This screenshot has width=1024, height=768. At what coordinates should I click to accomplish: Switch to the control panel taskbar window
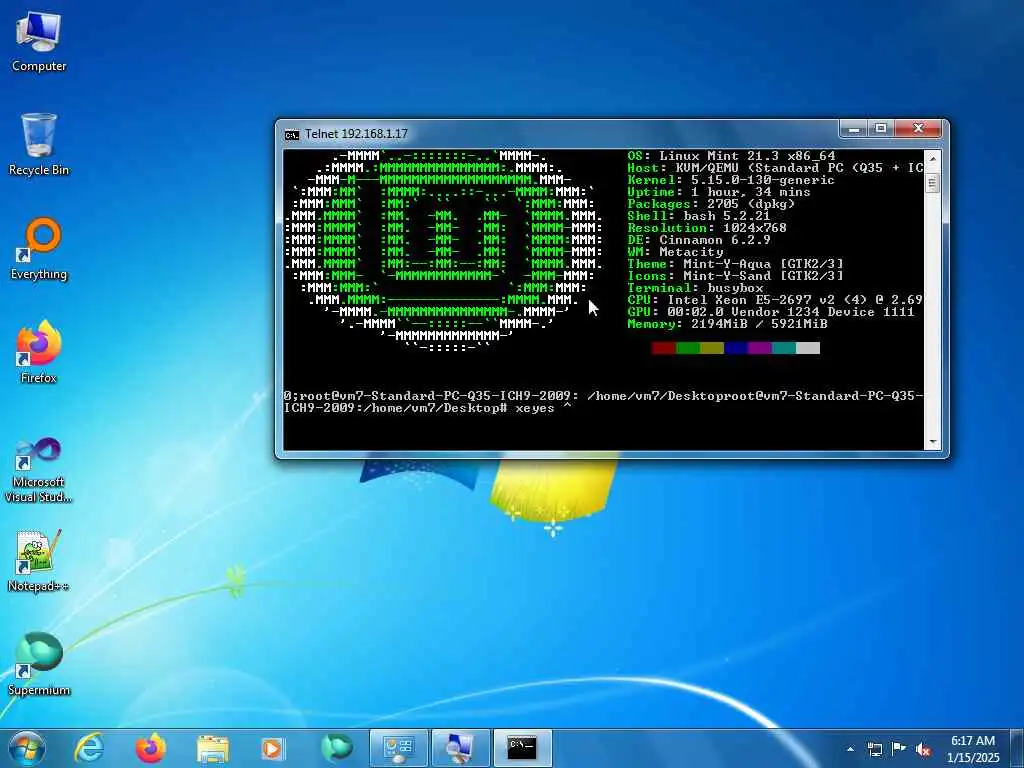coord(398,748)
